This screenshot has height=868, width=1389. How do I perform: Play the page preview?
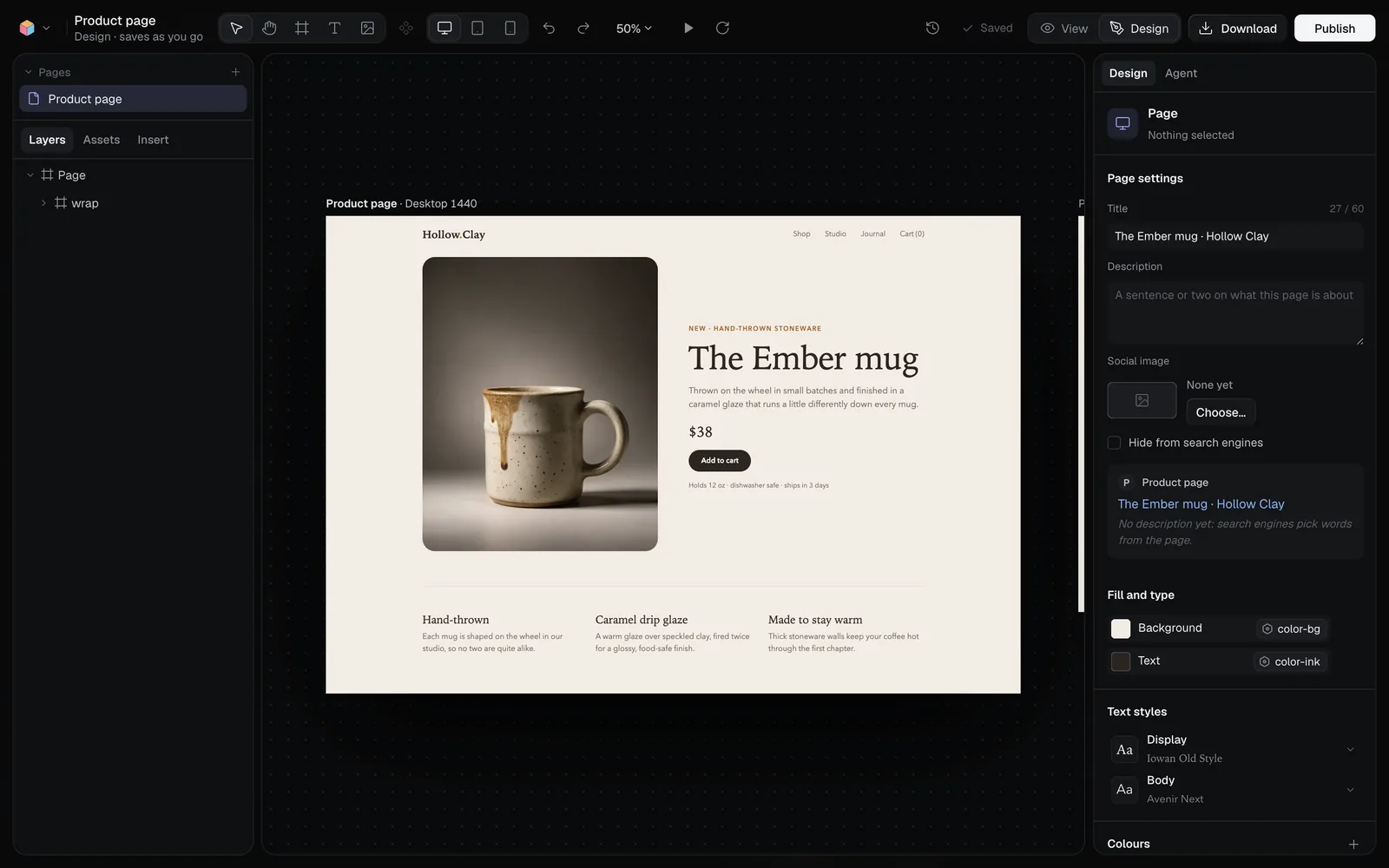point(688,28)
